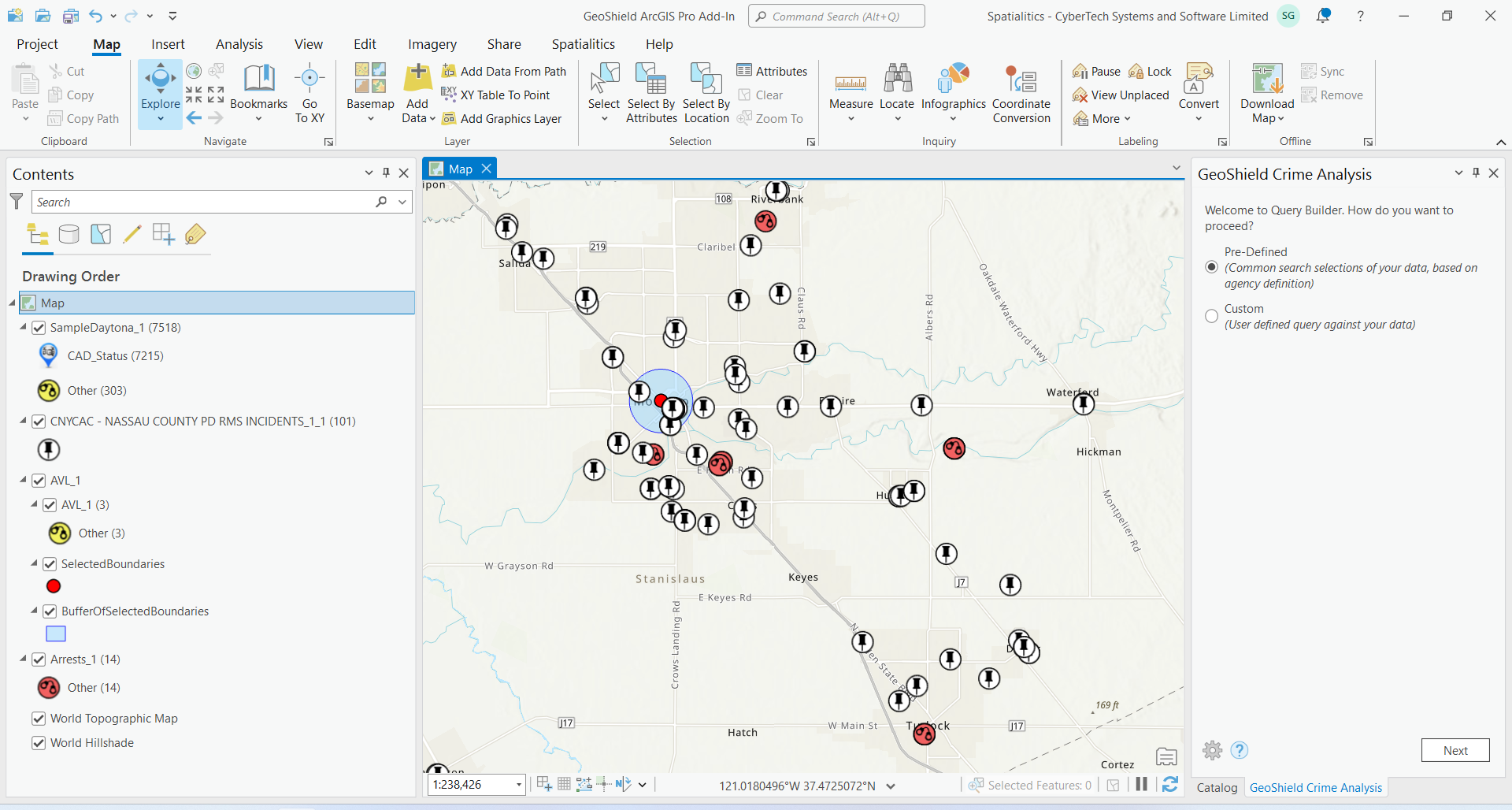1512x810 pixels.
Task: Open GeoShield settings gear icon
Action: point(1213,750)
